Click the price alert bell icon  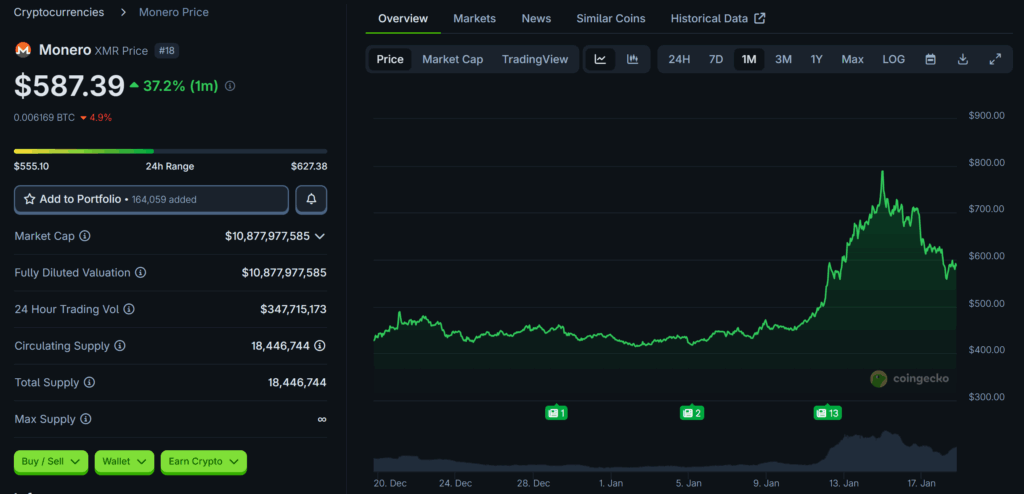point(311,199)
